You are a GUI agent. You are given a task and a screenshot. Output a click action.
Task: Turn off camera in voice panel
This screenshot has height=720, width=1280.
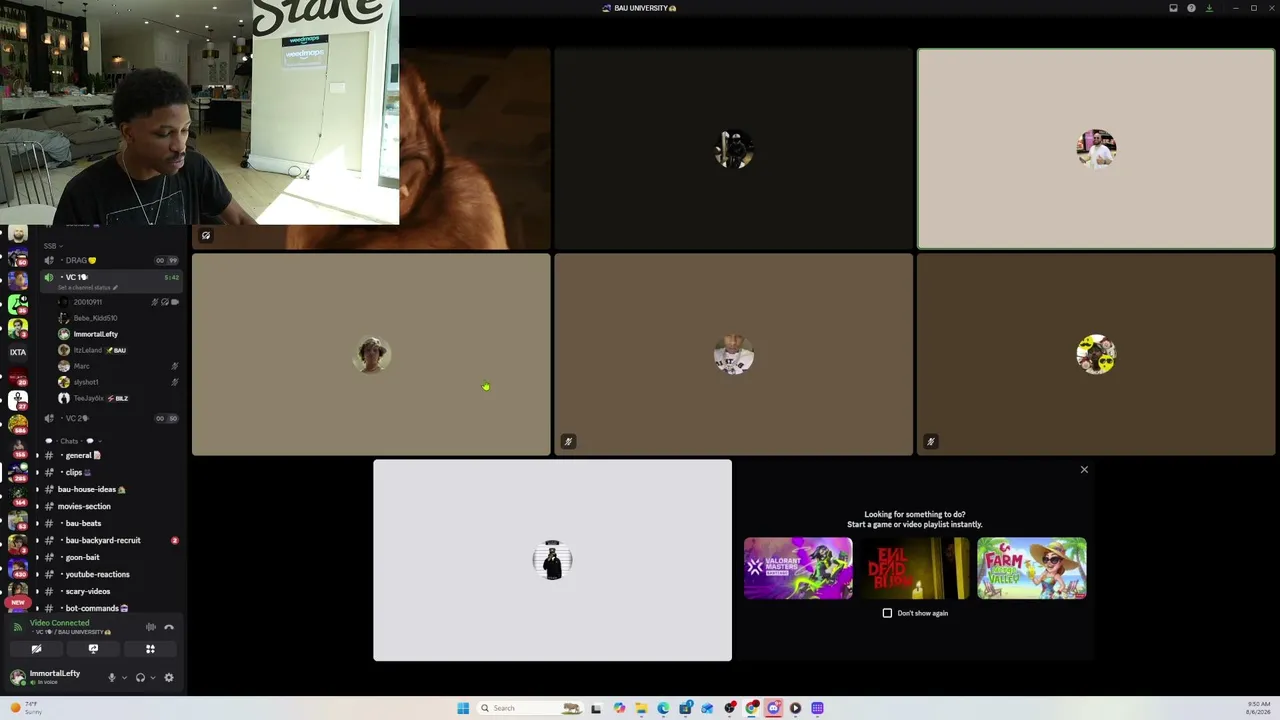(36, 649)
